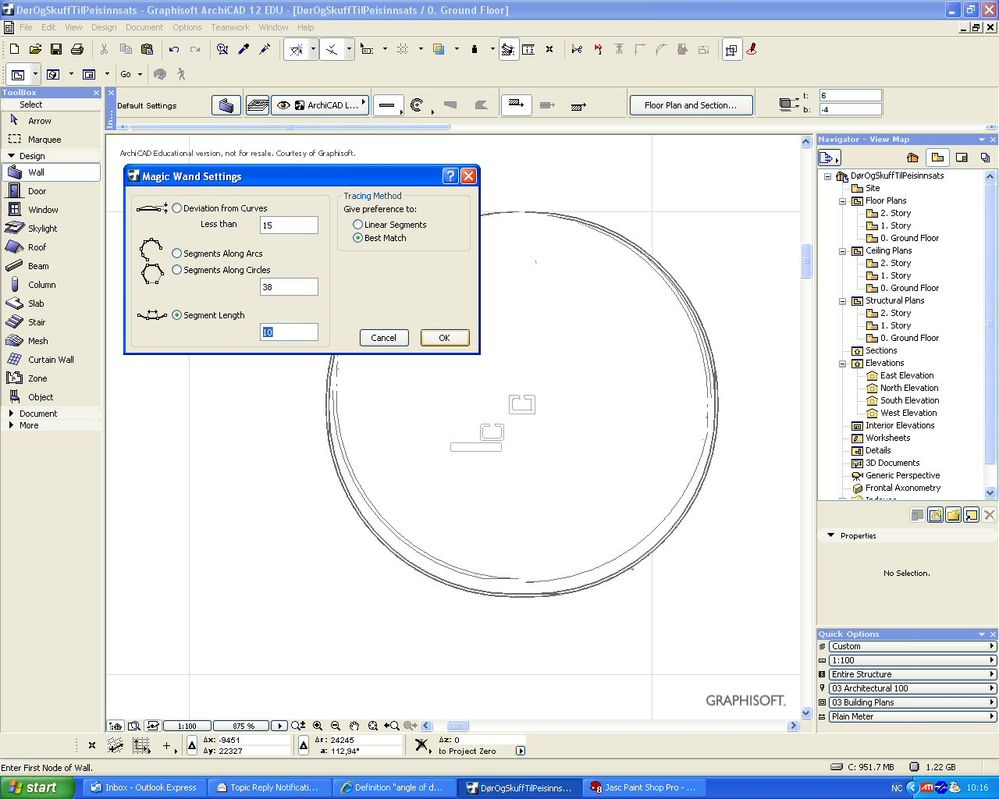Open the Design menu

[104, 27]
